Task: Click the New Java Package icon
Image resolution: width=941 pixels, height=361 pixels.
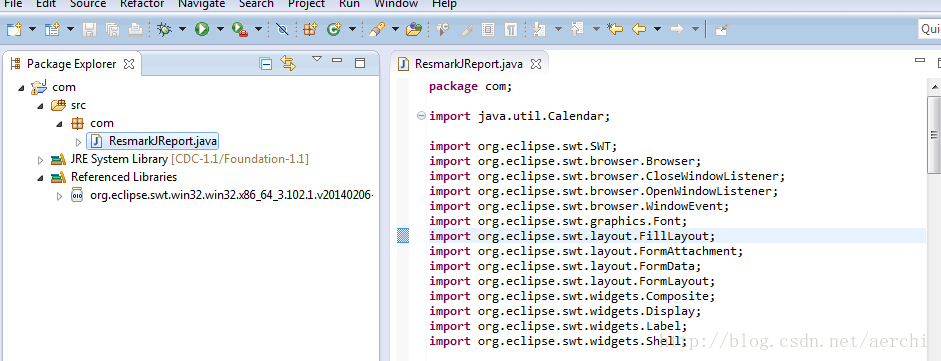Action: point(310,29)
